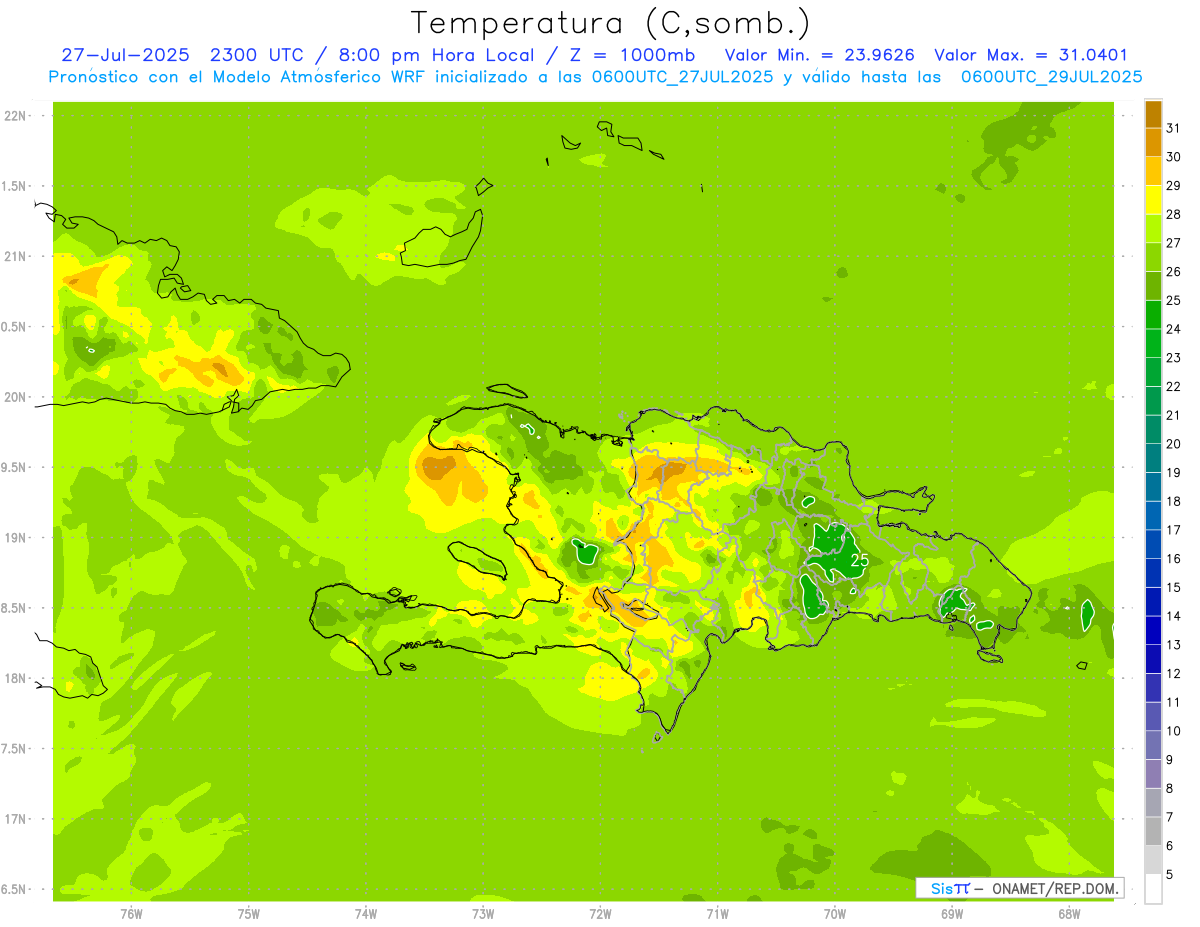This screenshot has width=1200, height=927.
Task: Click the "17N" latitude label
Action: coord(15,818)
